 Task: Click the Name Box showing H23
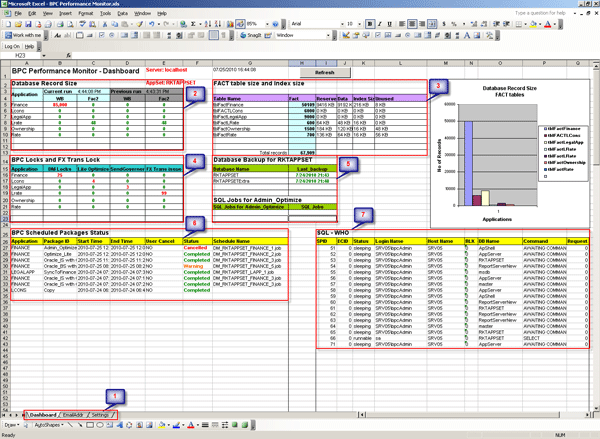pyautogui.click(x=22, y=56)
